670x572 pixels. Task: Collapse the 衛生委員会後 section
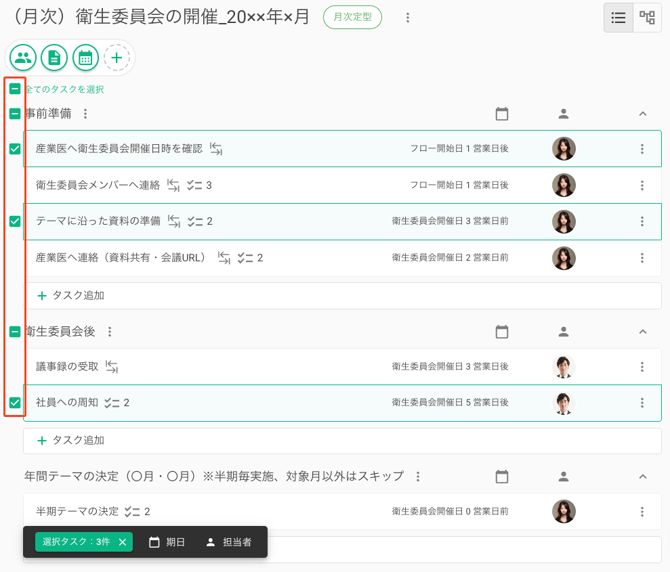click(x=643, y=331)
